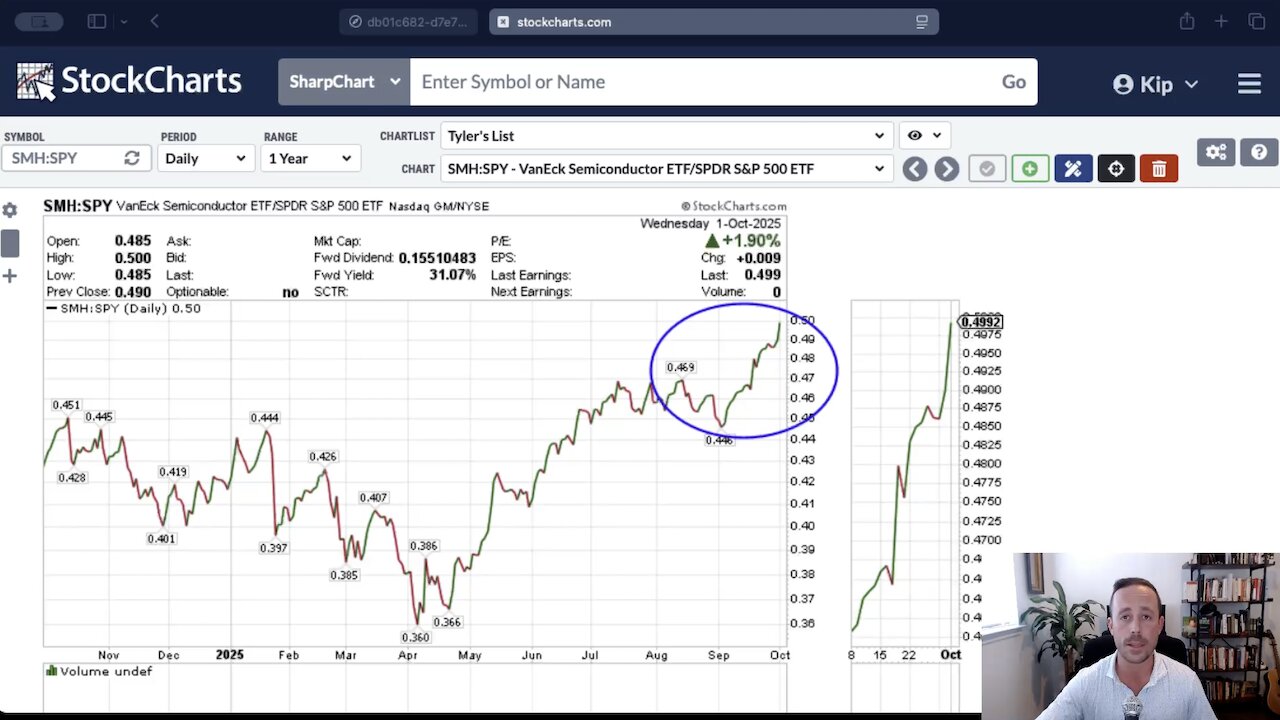Open the Daily period dropdown
This screenshot has height=720, width=1280.
tap(204, 158)
